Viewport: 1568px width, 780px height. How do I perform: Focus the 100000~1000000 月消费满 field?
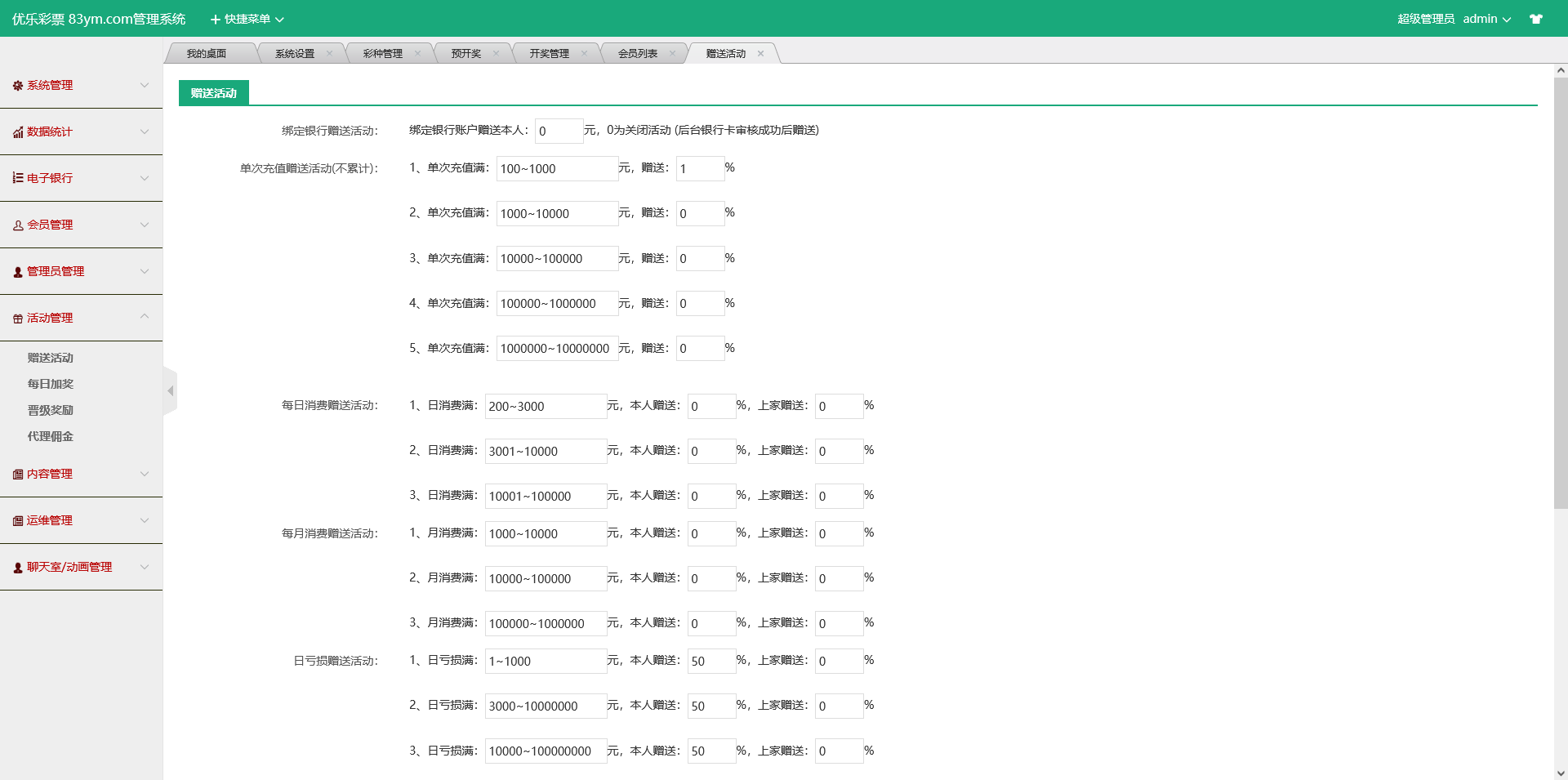pyautogui.click(x=546, y=623)
